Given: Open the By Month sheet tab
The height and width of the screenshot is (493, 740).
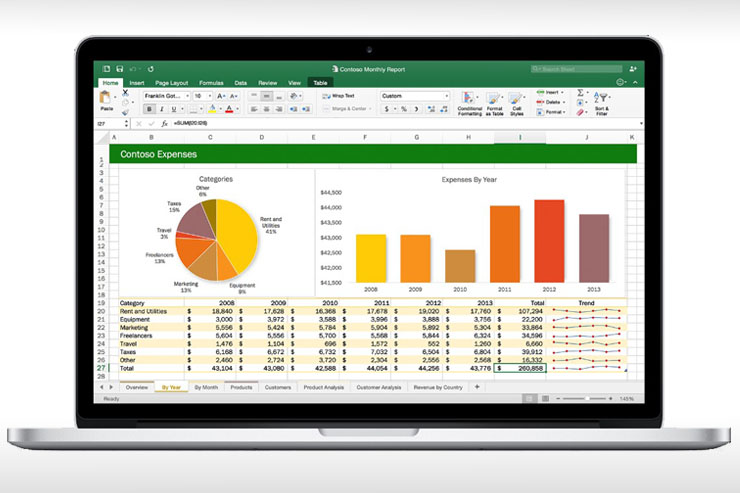Looking at the screenshot, I should point(206,385).
